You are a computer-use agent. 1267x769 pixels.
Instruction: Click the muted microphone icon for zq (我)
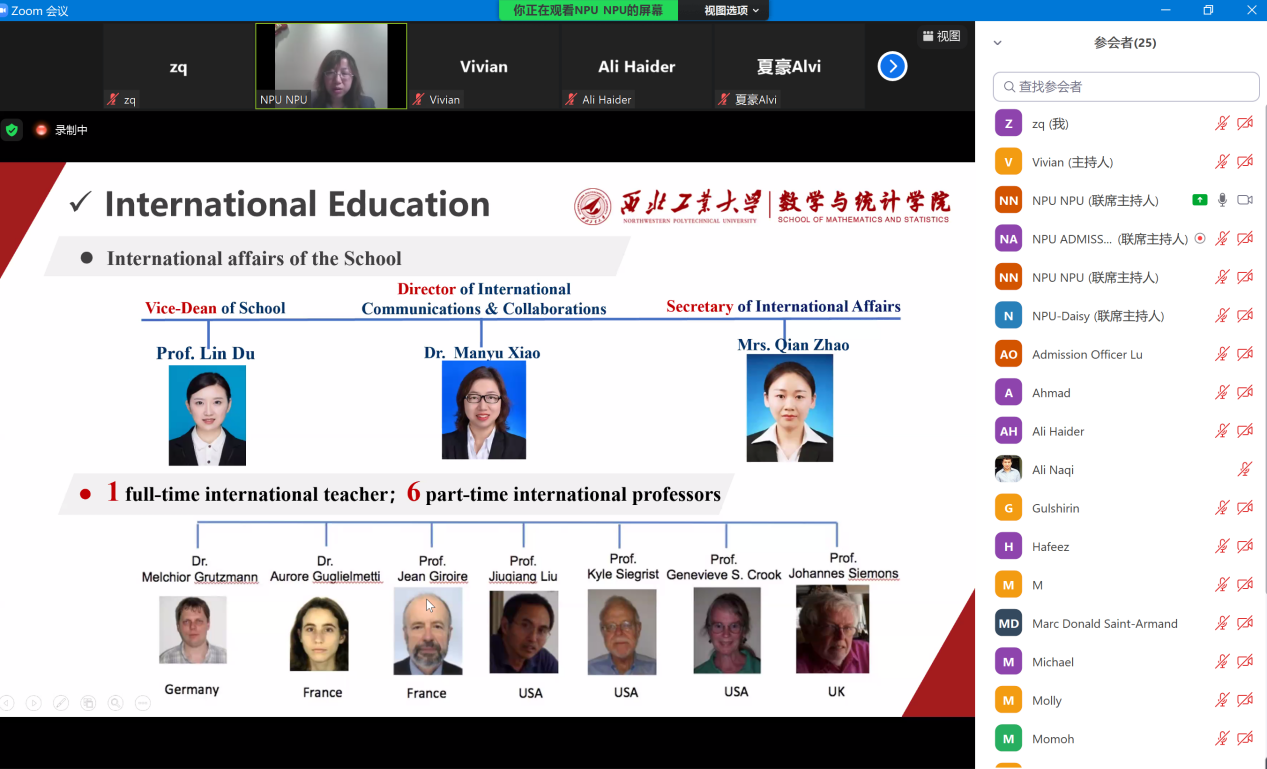point(1222,124)
